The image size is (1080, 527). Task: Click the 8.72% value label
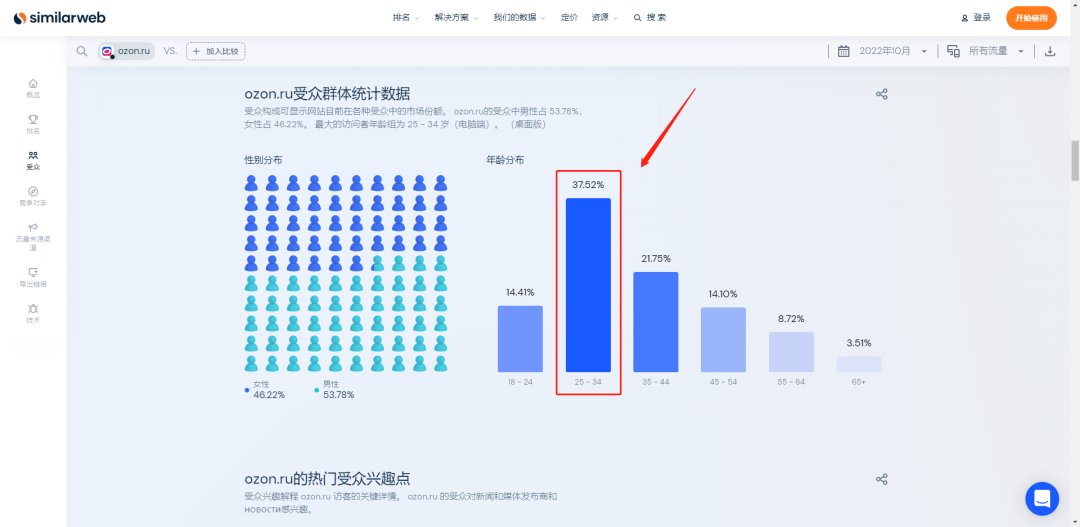click(x=791, y=319)
